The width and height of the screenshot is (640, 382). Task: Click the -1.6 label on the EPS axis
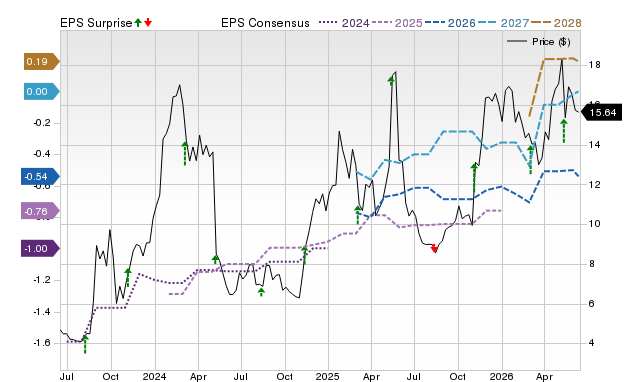tap(42, 343)
